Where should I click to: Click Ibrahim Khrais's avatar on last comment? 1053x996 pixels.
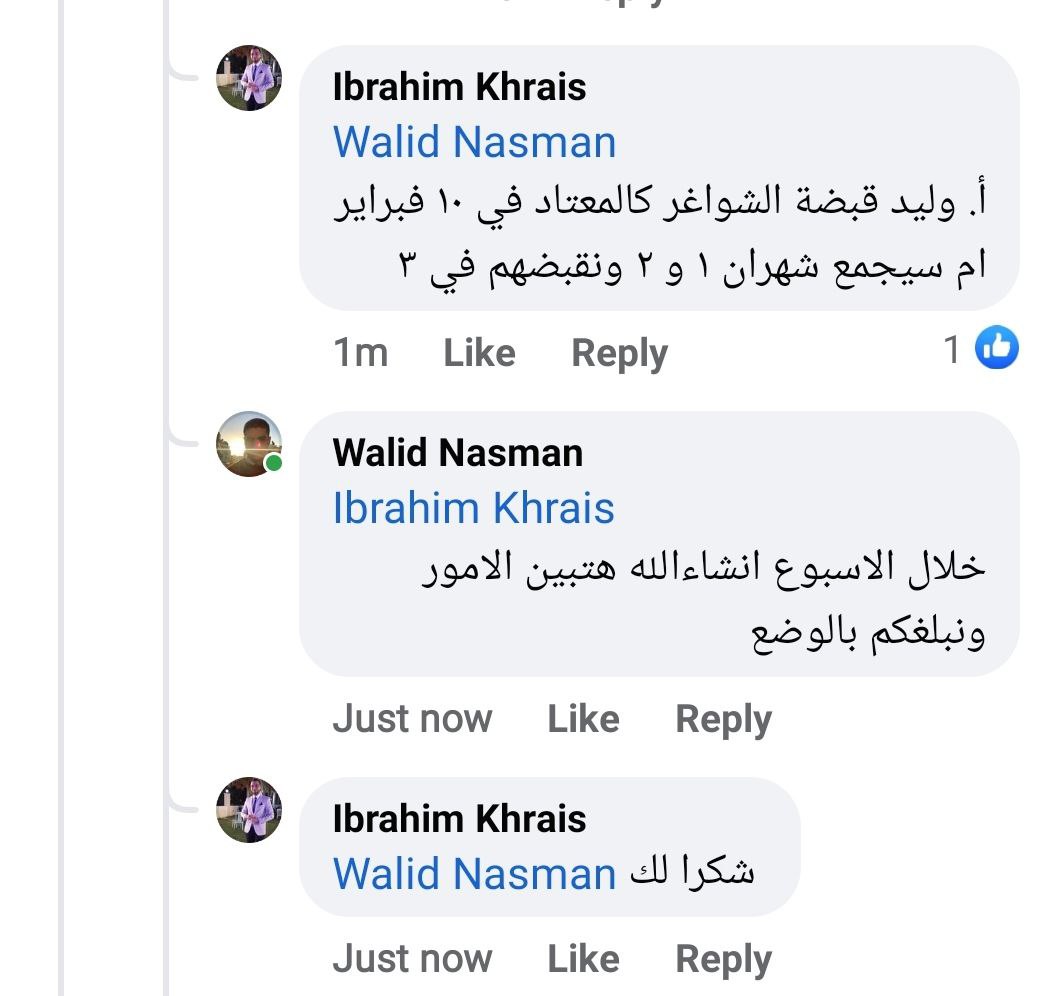point(249,810)
